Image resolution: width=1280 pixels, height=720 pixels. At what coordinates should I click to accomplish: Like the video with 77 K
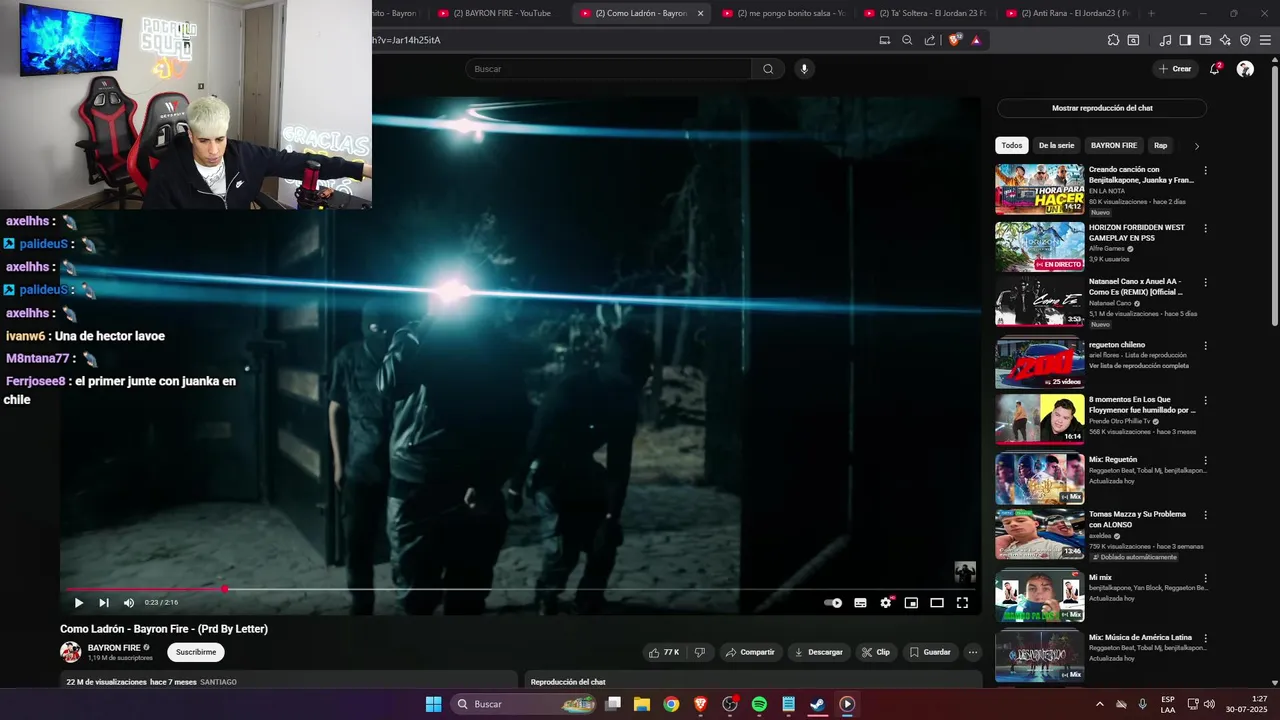point(663,652)
